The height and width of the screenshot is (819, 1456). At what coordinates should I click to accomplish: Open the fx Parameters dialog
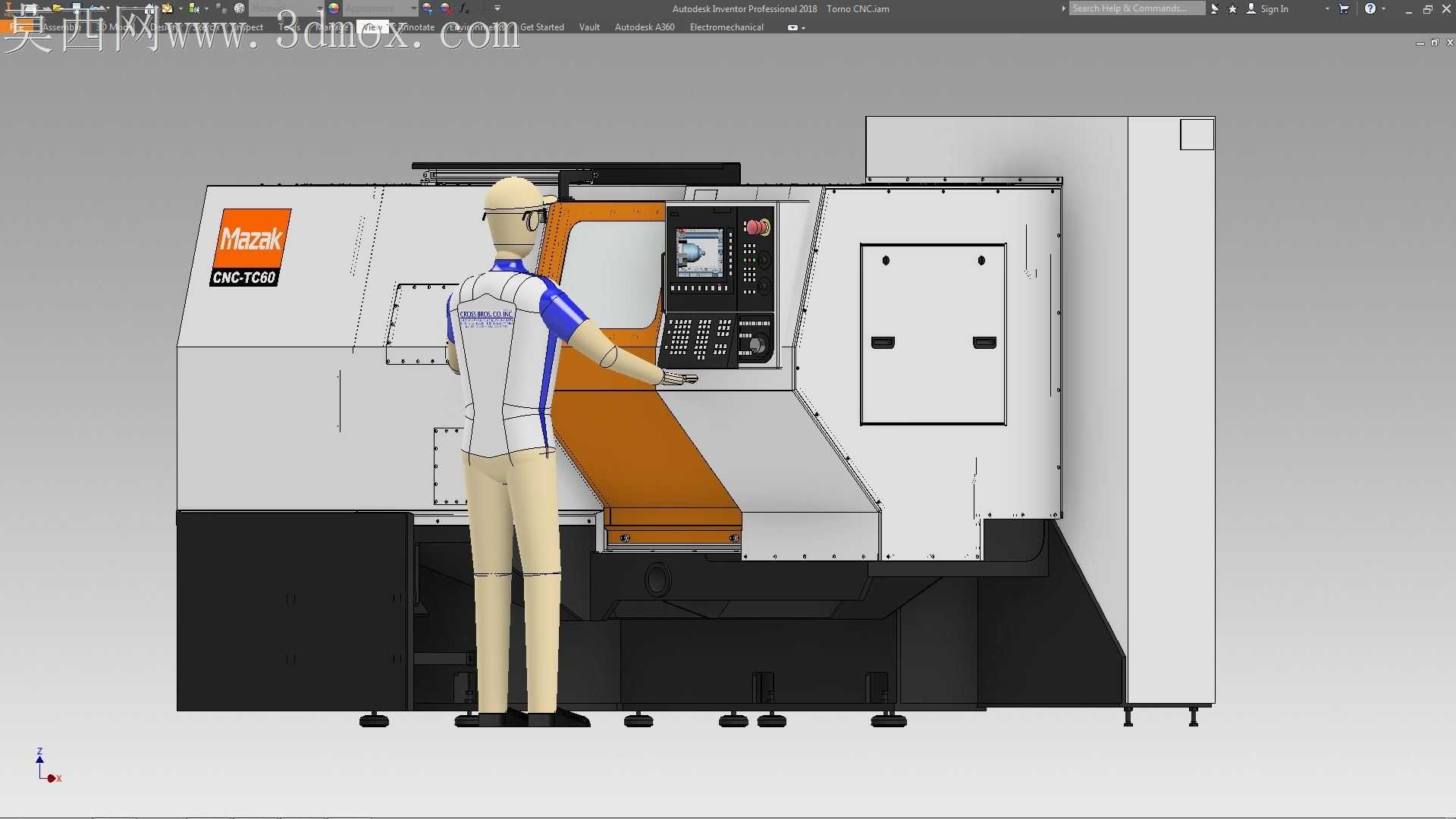click(x=465, y=8)
